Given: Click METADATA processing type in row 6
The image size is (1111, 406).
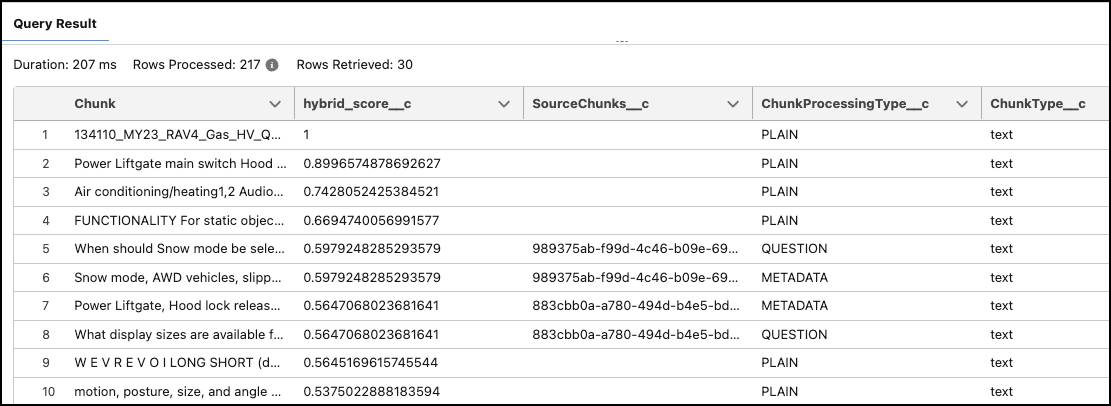Looking at the screenshot, I should pyautogui.click(x=794, y=278).
